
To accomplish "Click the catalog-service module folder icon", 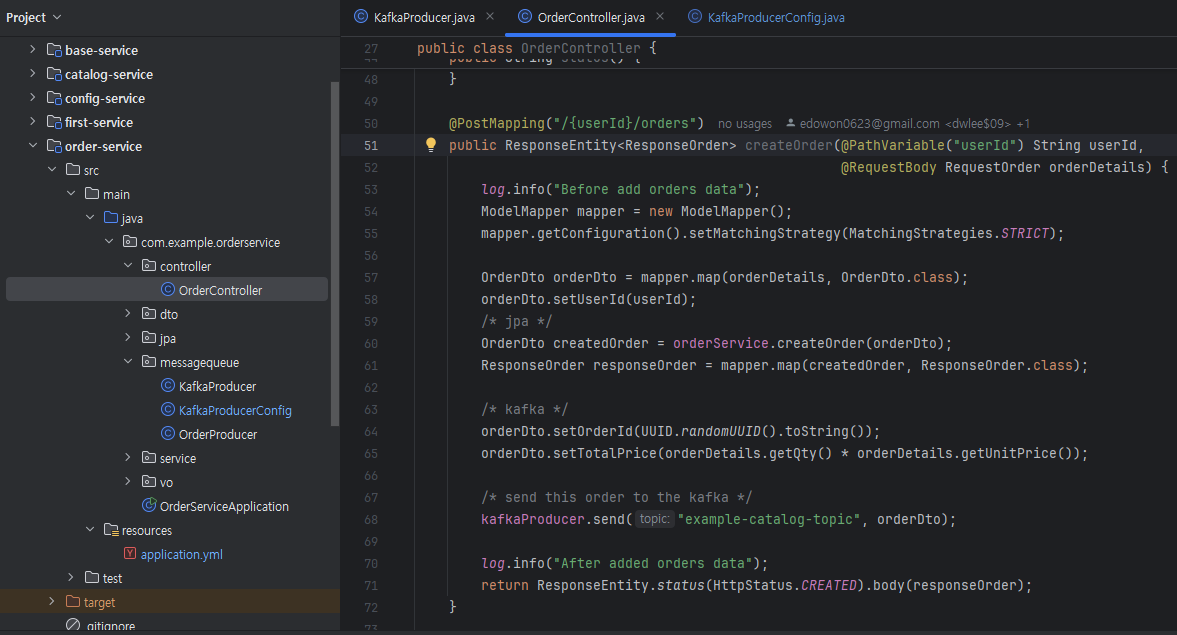I will coord(54,74).
